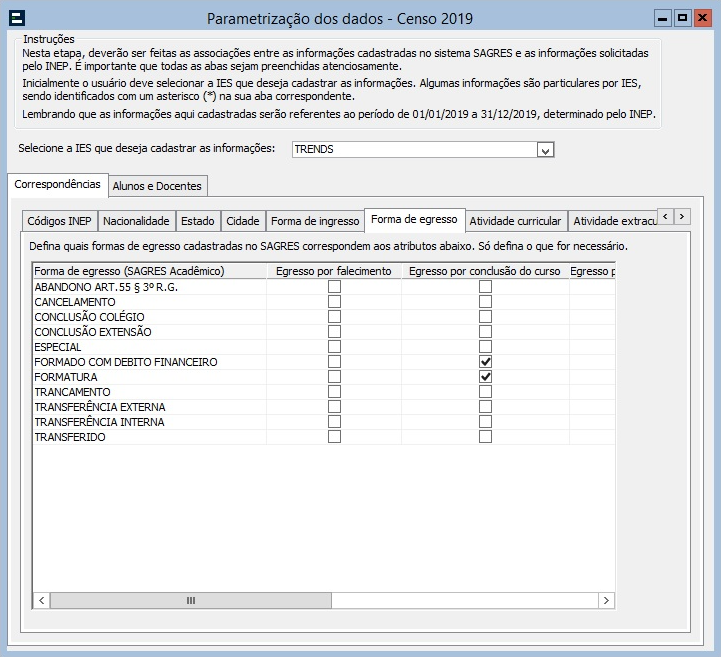Close the Parametrização dos dados window

point(702,18)
